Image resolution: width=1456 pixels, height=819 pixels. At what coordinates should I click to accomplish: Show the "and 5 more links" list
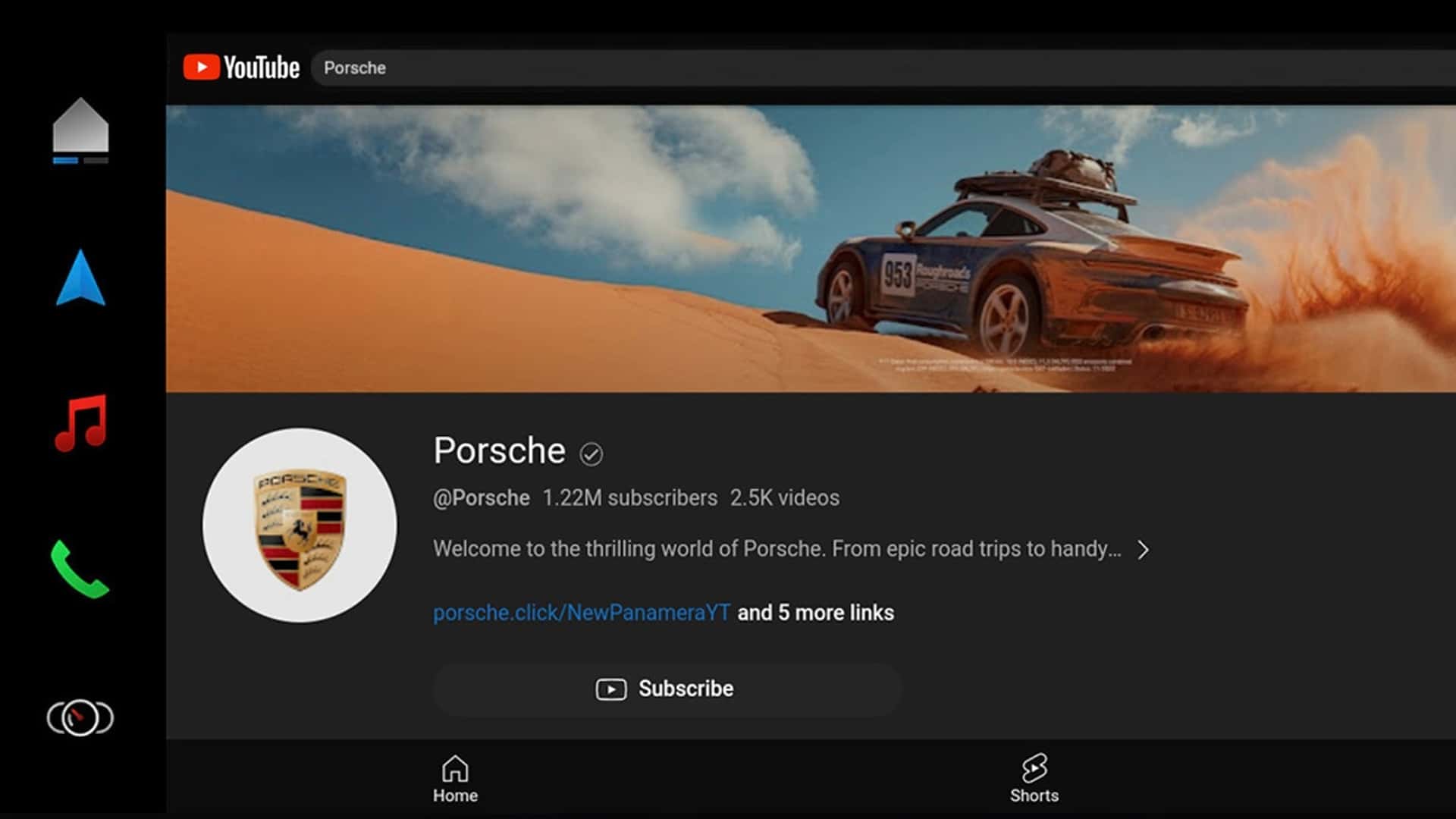815,613
